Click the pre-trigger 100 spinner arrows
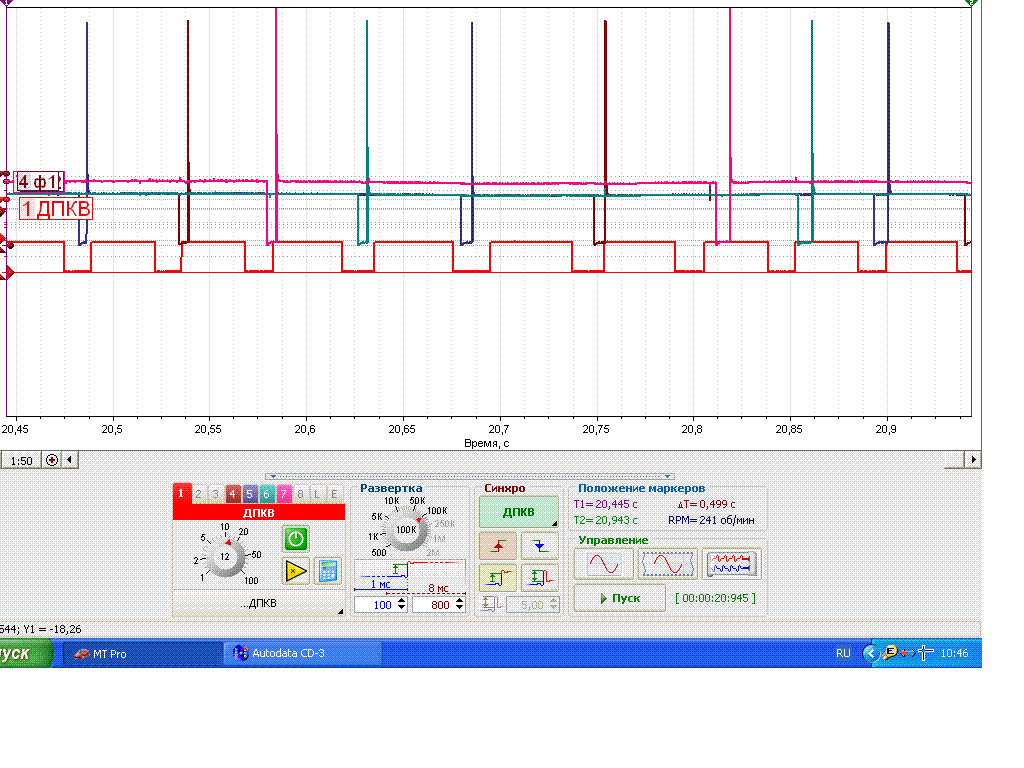Viewport: 1024px width, 768px height. [x=402, y=605]
